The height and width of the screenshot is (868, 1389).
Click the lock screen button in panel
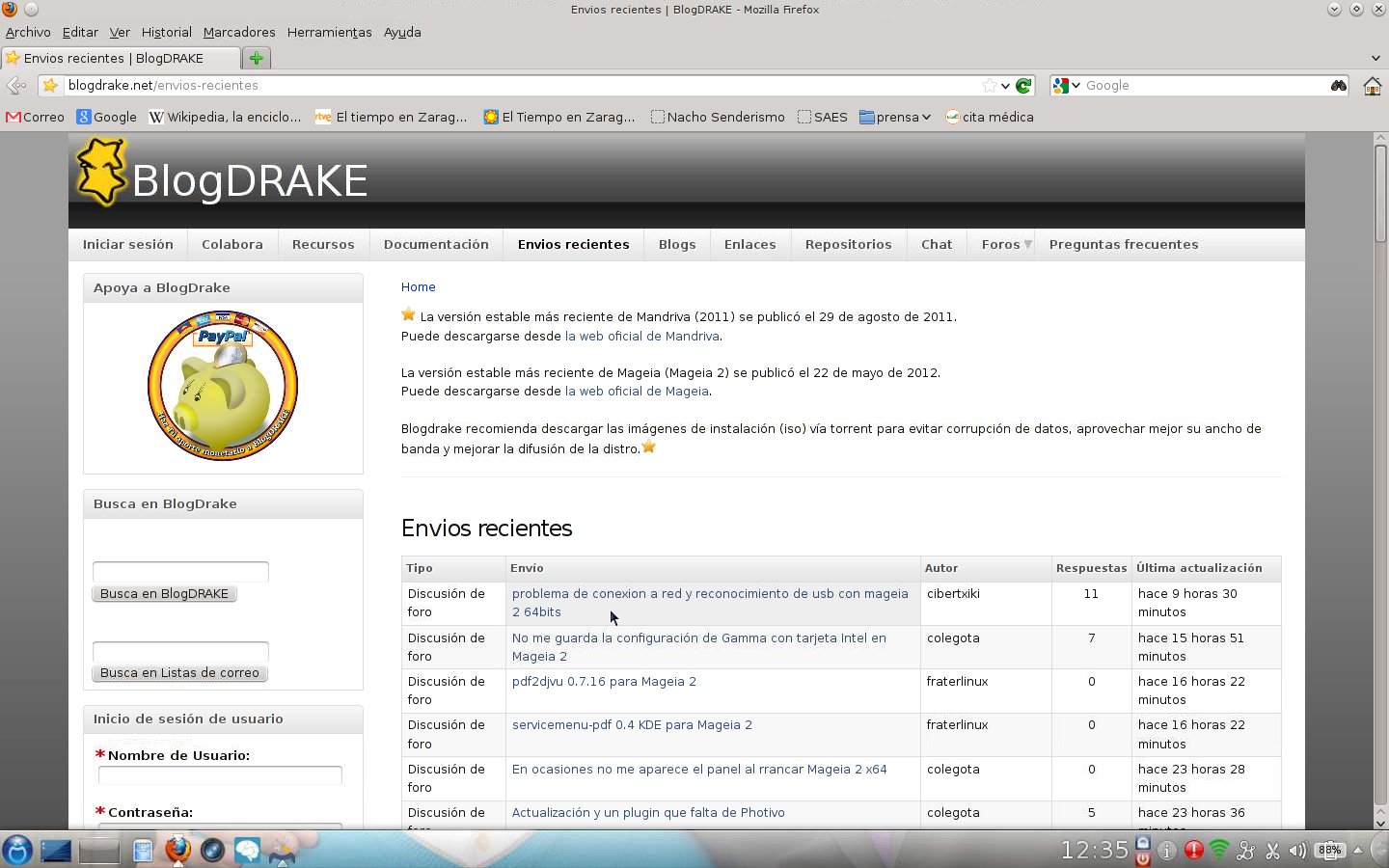coord(1143,842)
